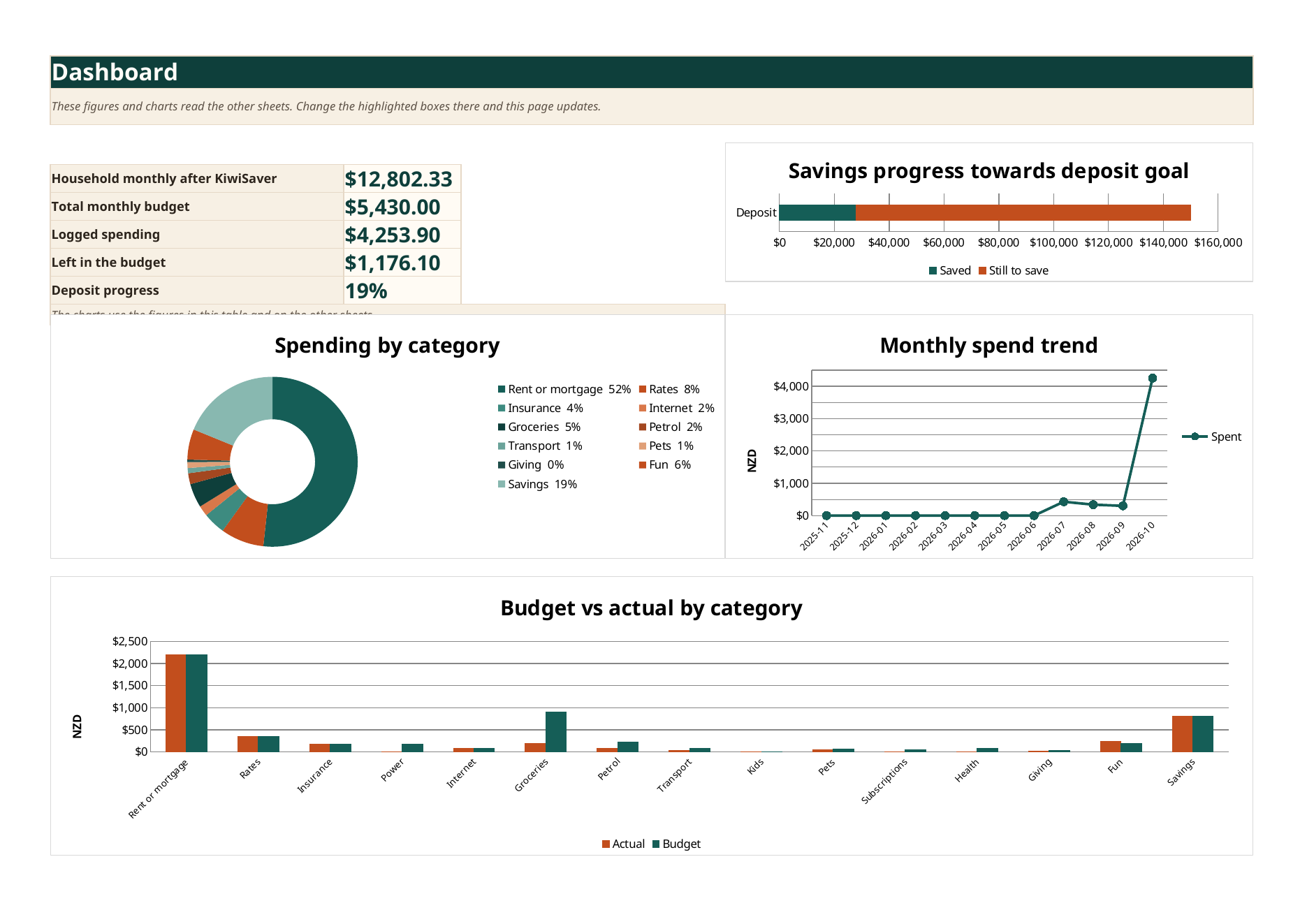This screenshot has width=1307, height=924.
Task: Select the Savings budget bar
Action: pyautogui.click(x=1203, y=734)
